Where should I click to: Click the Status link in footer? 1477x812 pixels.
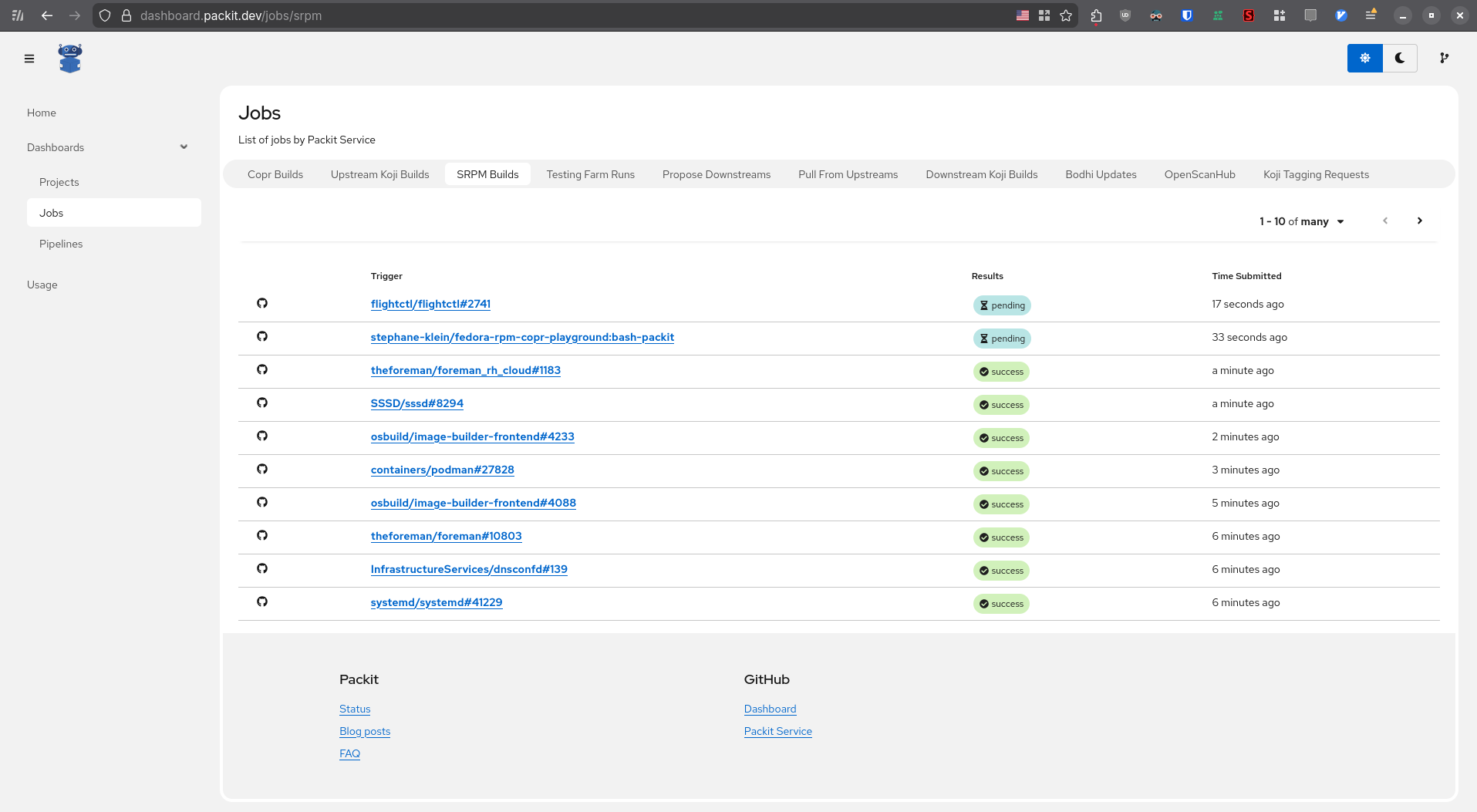pyautogui.click(x=355, y=709)
